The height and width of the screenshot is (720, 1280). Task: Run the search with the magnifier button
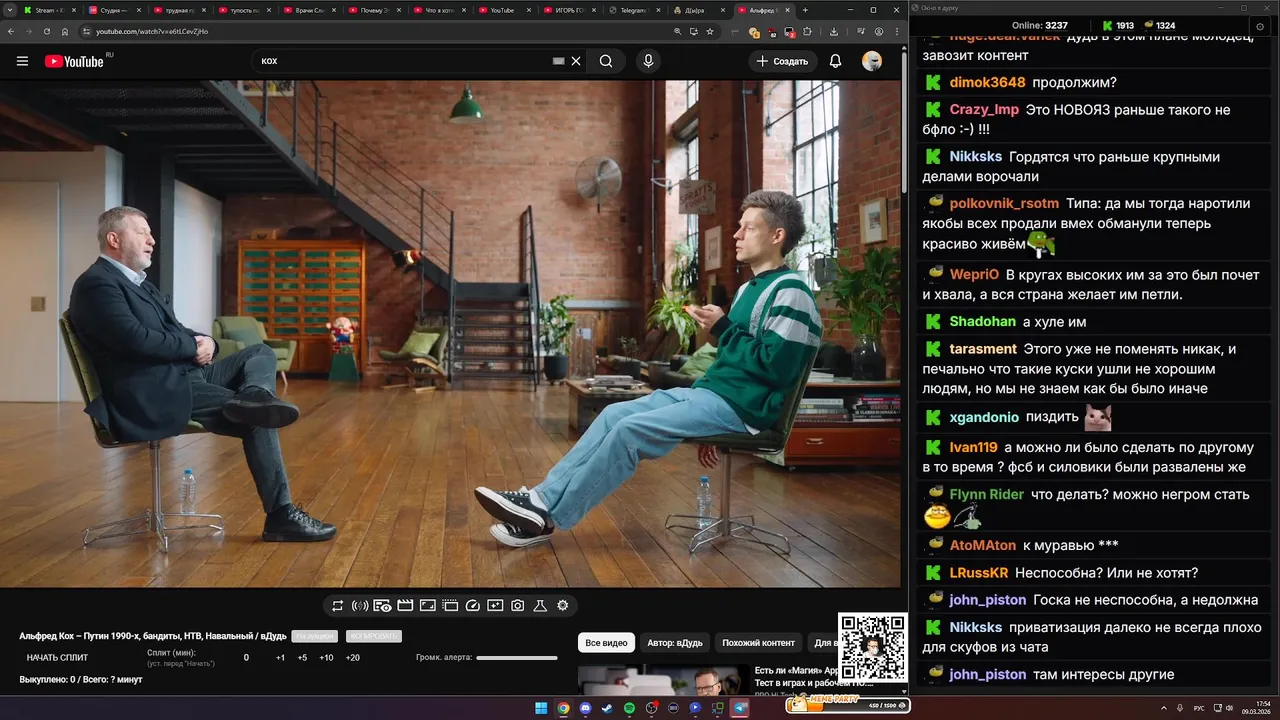coord(606,61)
